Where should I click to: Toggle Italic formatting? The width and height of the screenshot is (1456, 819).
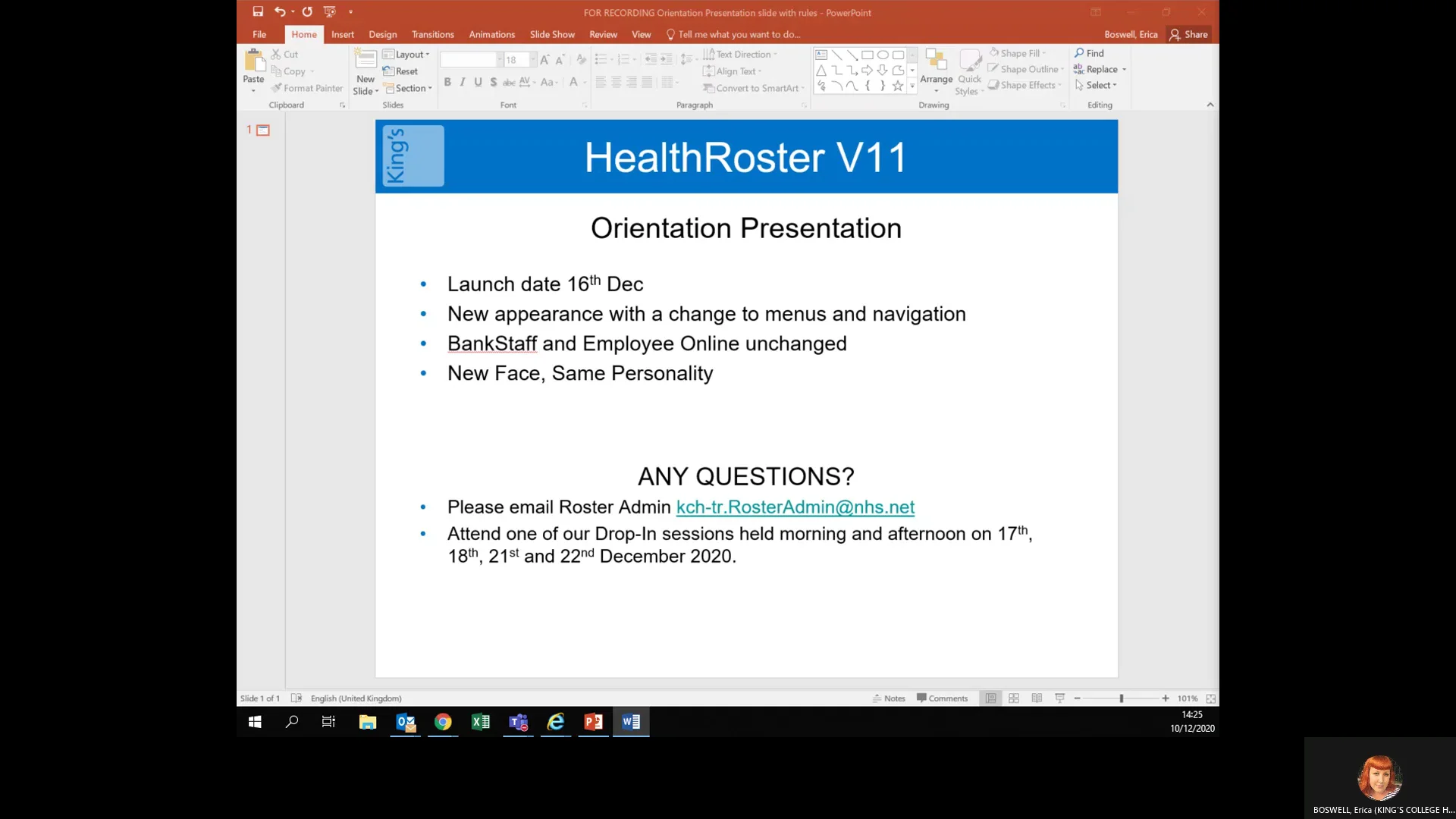coord(463,82)
